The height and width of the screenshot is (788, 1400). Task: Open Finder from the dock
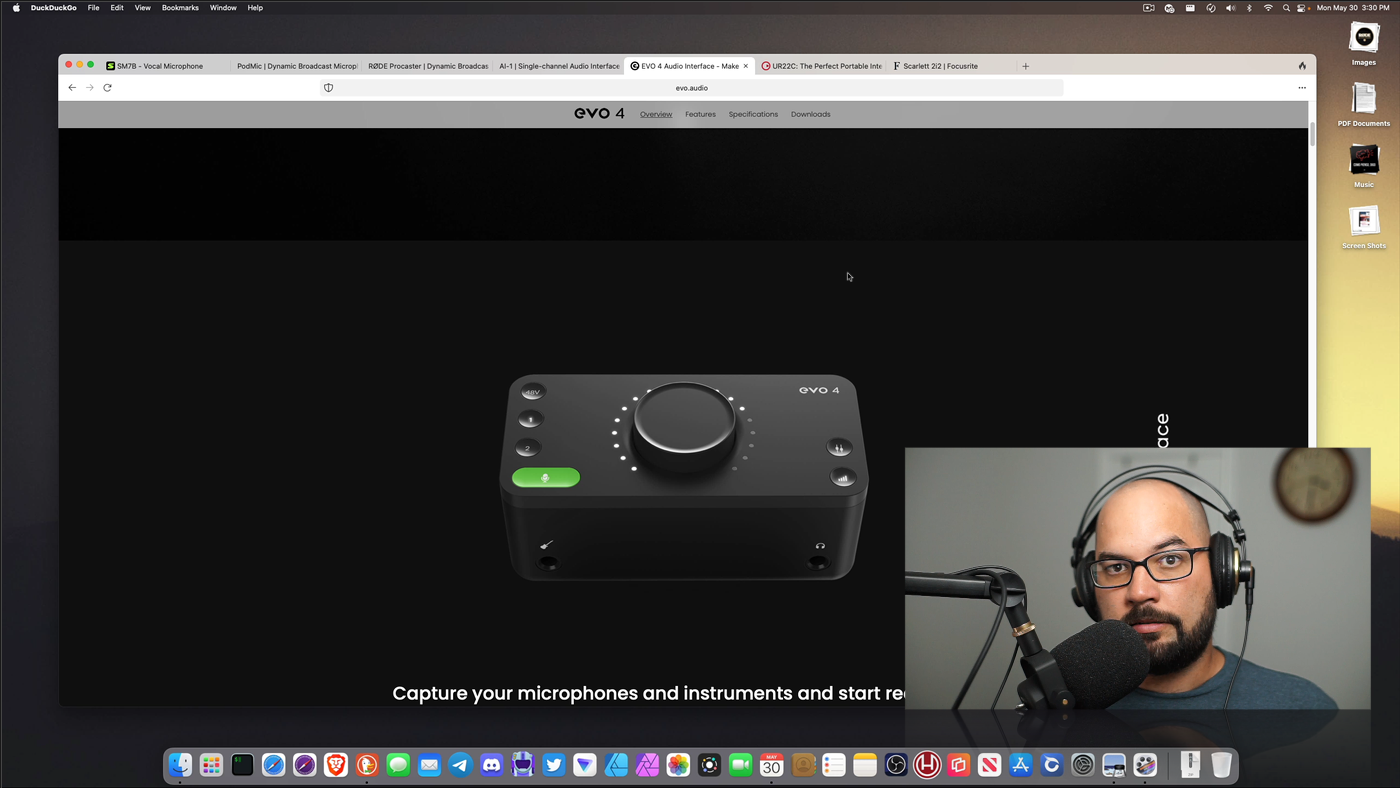pos(180,765)
